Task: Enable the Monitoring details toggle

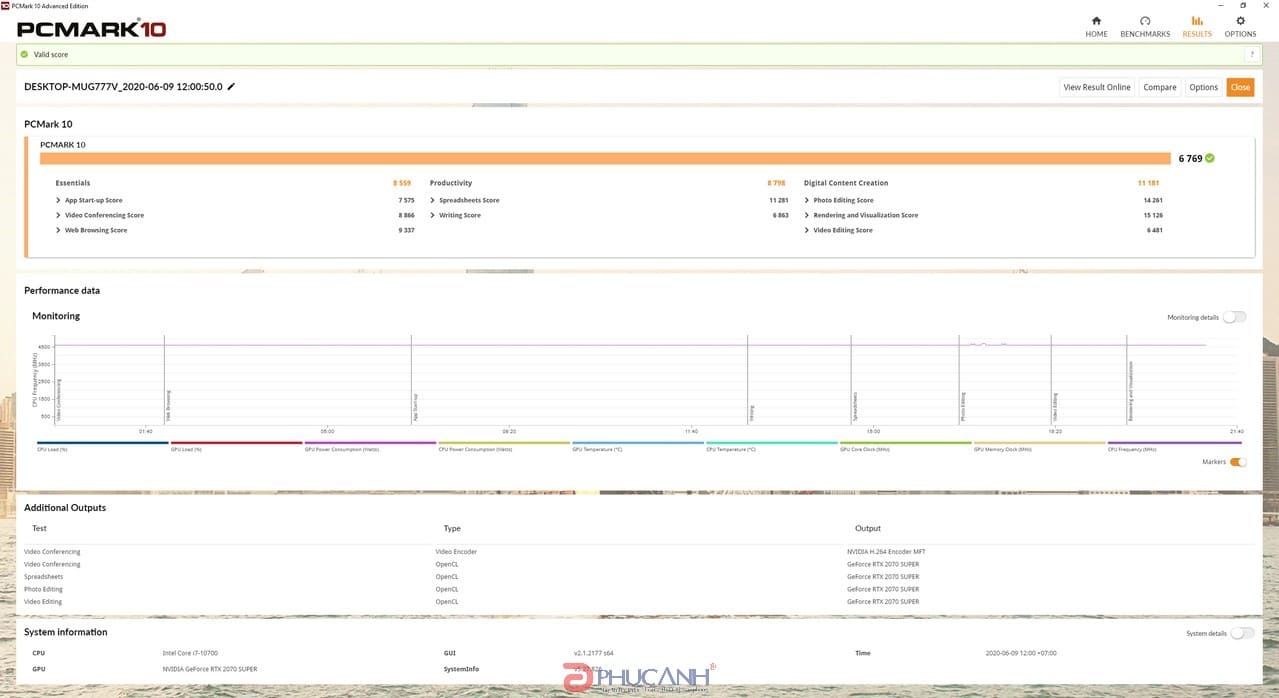Action: 1235,317
